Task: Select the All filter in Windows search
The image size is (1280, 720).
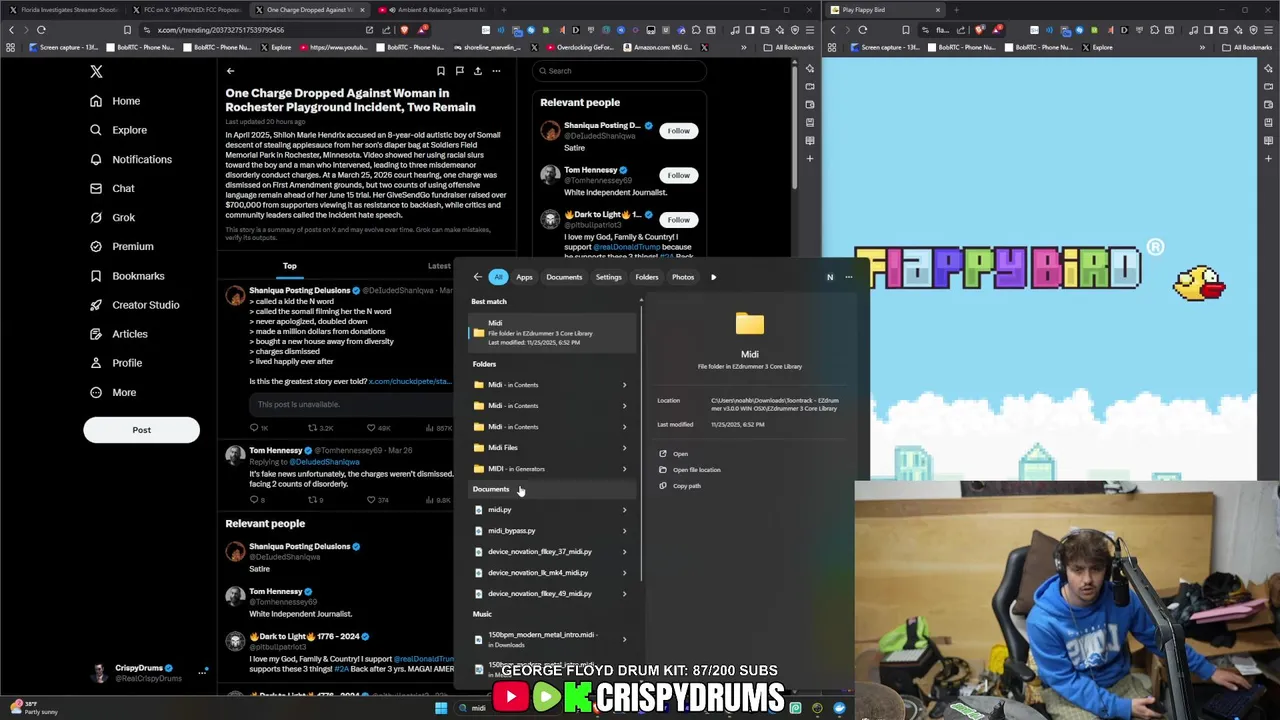Action: coord(498,277)
